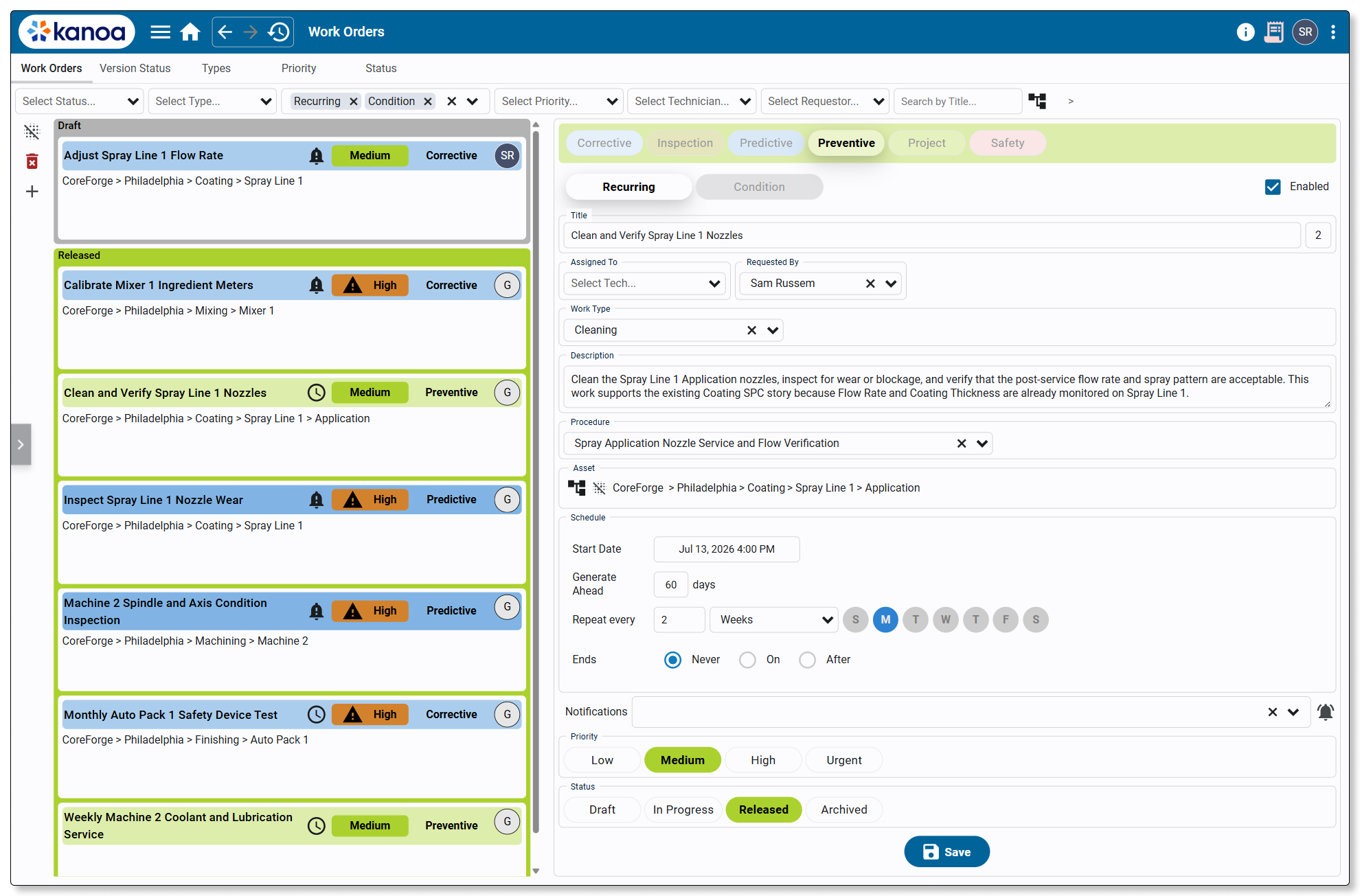Click clock icon on Clean and Verify Spray Line 1 Nozzles
The width and height of the screenshot is (1360, 896).
(x=316, y=393)
